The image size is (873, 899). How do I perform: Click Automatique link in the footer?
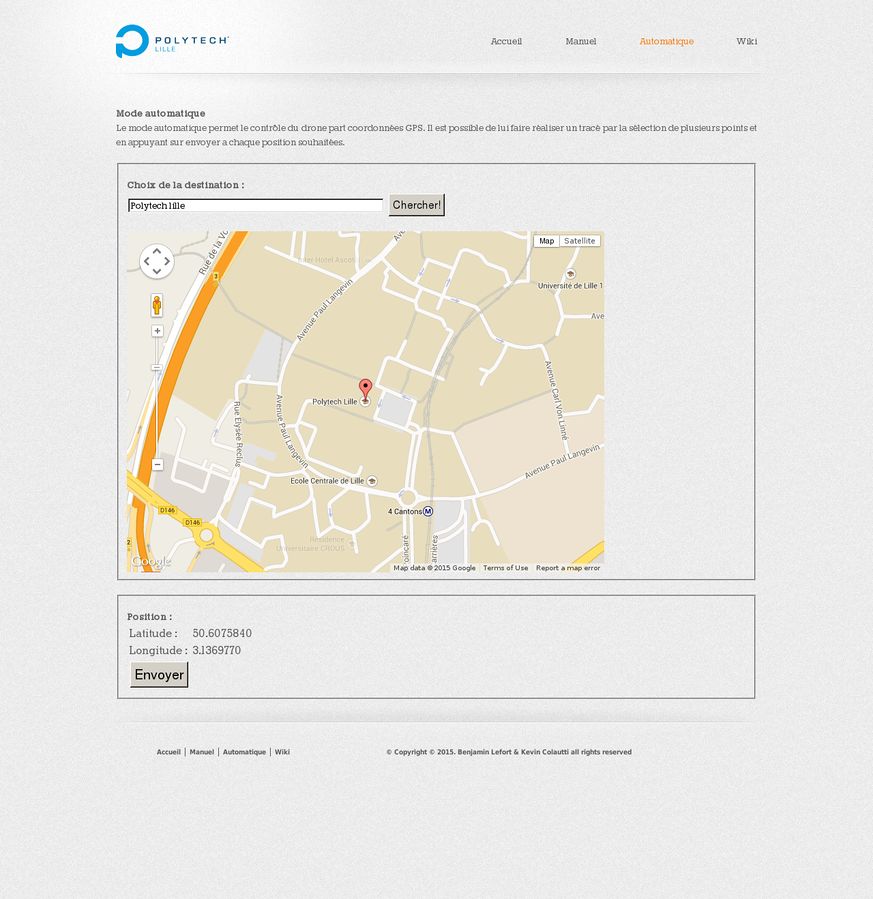(x=244, y=752)
